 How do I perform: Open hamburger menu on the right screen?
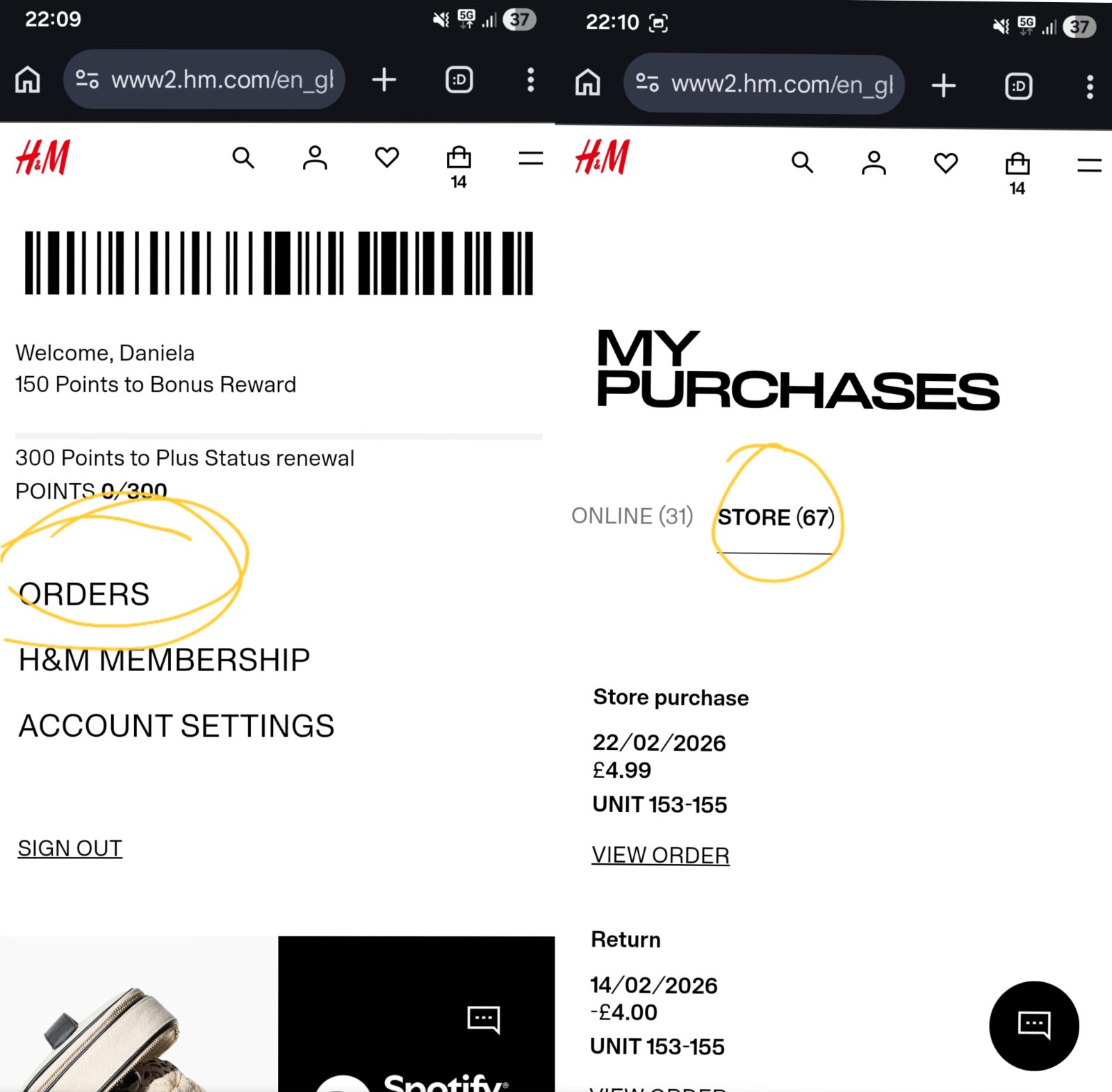coord(1090,165)
